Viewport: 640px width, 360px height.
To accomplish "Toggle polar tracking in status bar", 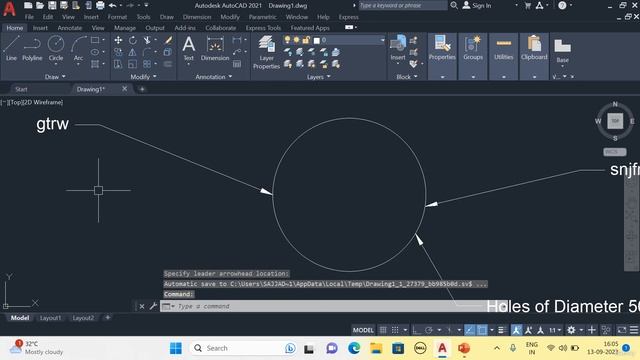I will [429, 330].
